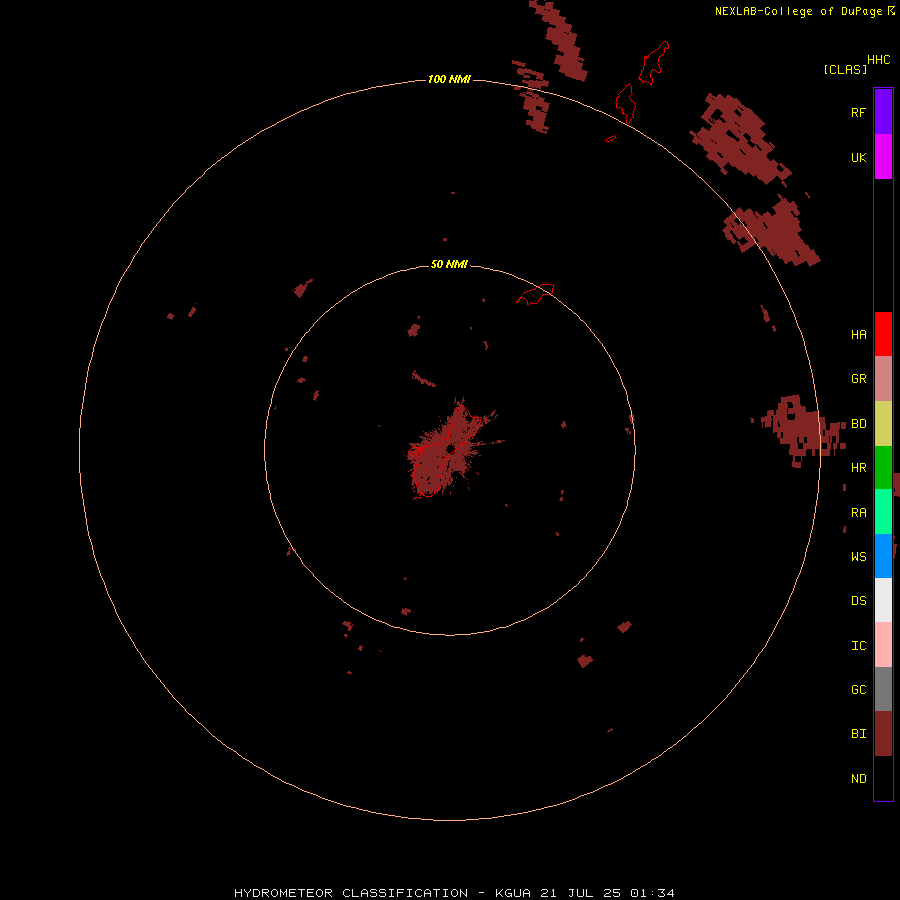Select the yellow BD legend swatch

pos(883,424)
